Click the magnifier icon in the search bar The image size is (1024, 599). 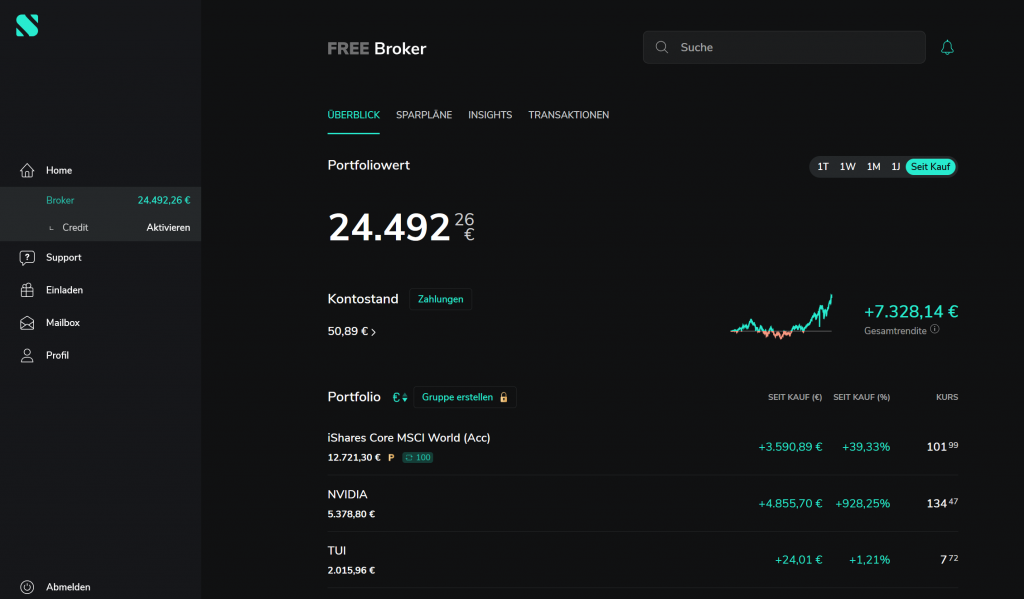click(662, 47)
